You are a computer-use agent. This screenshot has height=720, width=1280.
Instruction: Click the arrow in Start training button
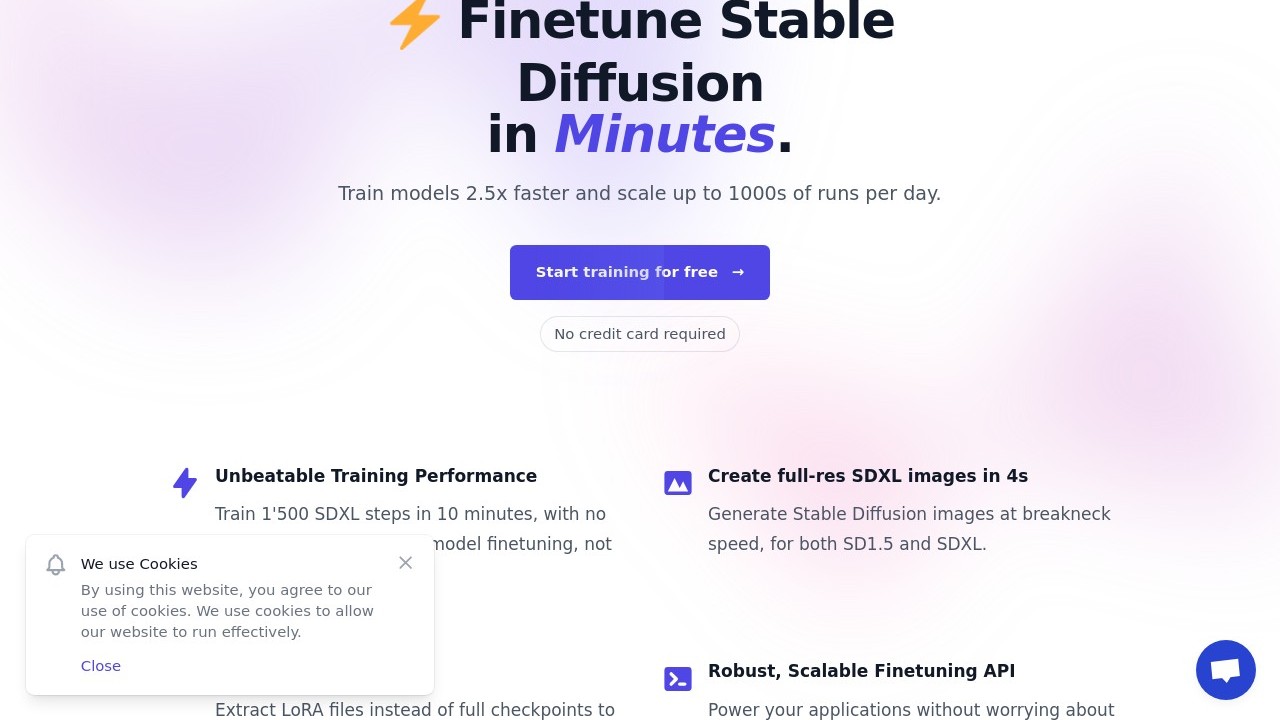click(x=738, y=272)
